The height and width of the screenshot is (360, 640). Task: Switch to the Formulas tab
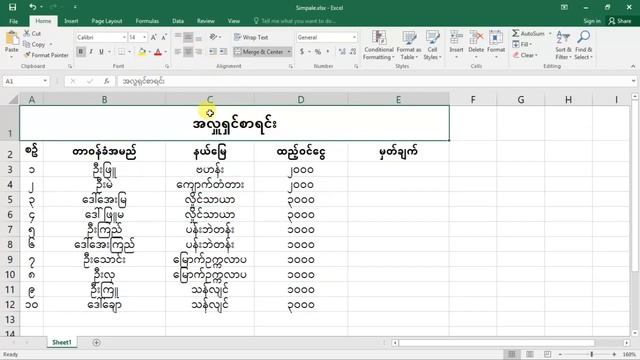click(x=147, y=21)
